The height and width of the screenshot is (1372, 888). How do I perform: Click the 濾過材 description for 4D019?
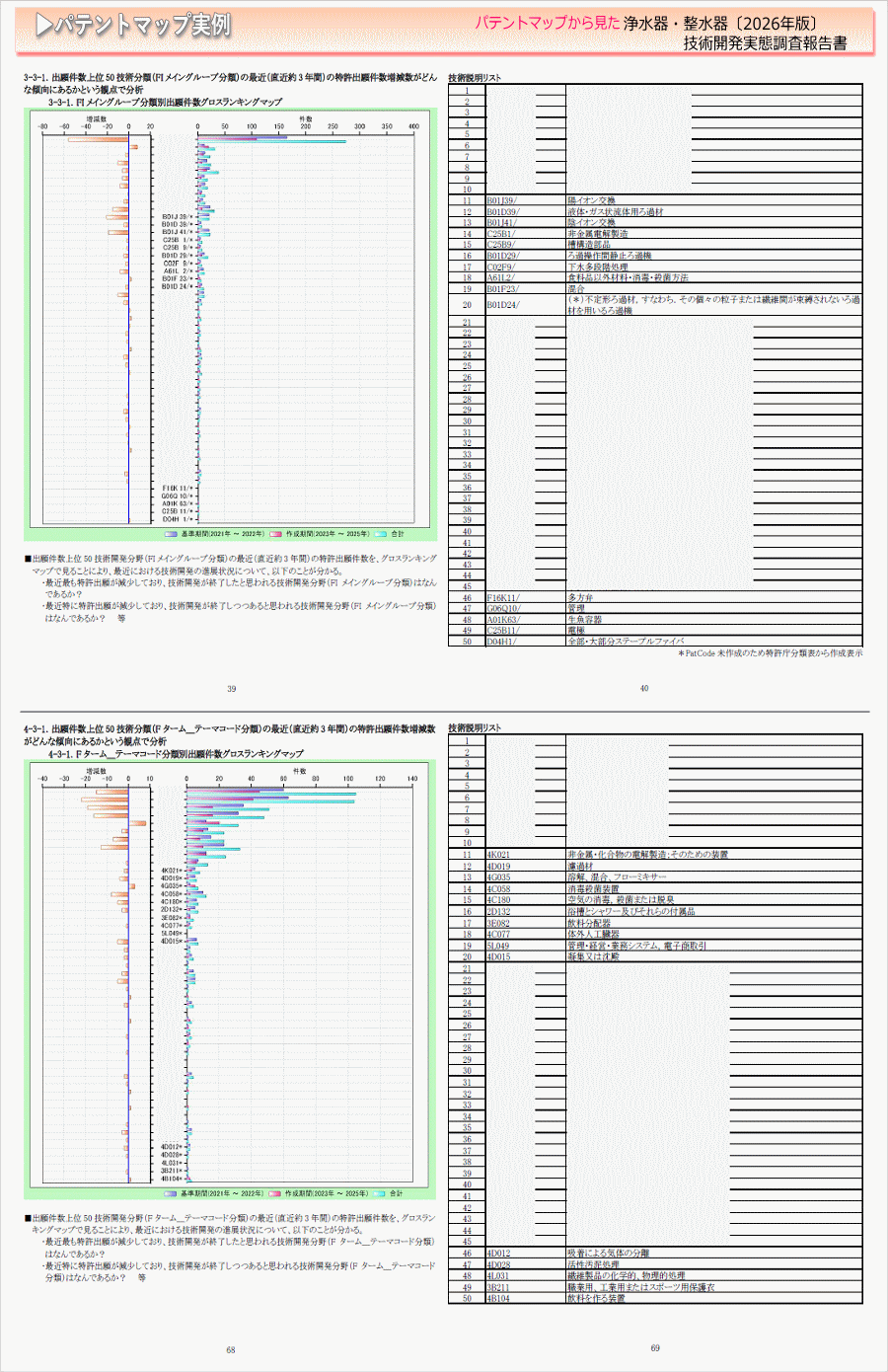pos(580,866)
